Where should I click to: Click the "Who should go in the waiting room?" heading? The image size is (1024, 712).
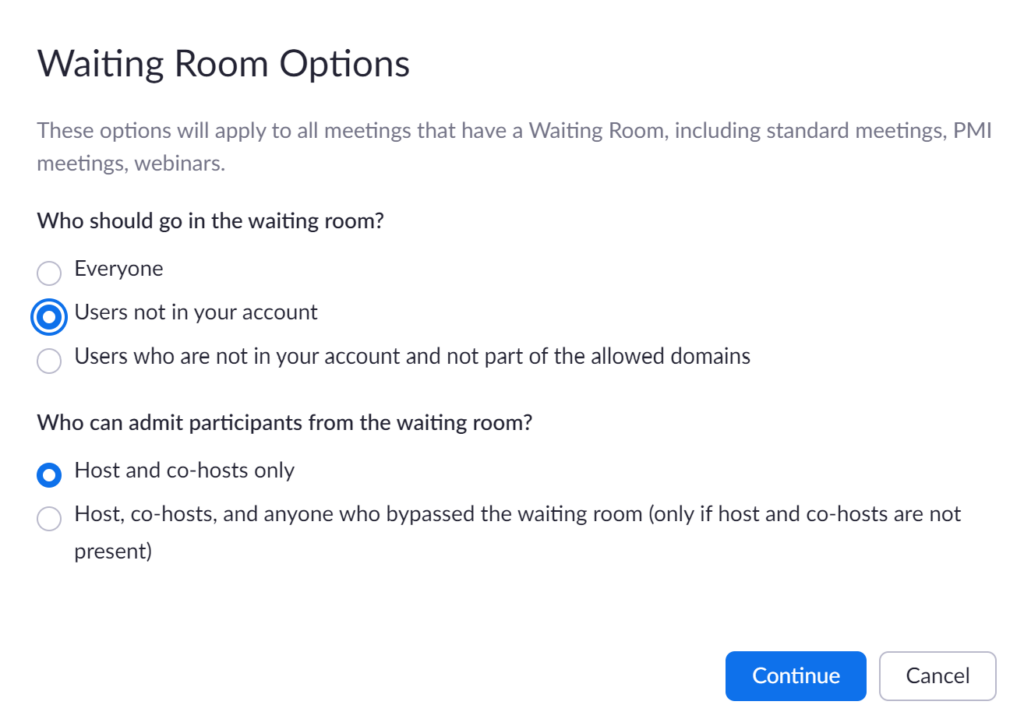[210, 221]
